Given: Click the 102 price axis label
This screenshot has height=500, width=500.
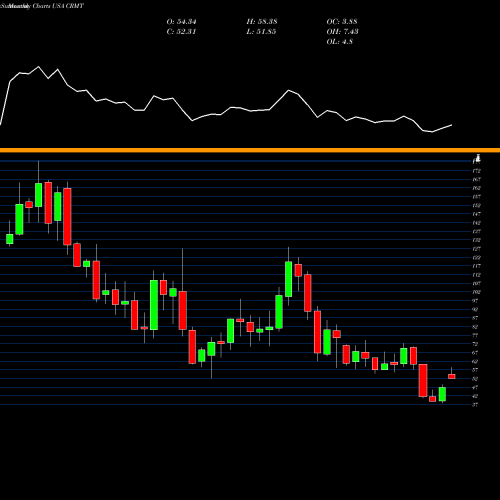Looking at the screenshot, I should [476, 292].
